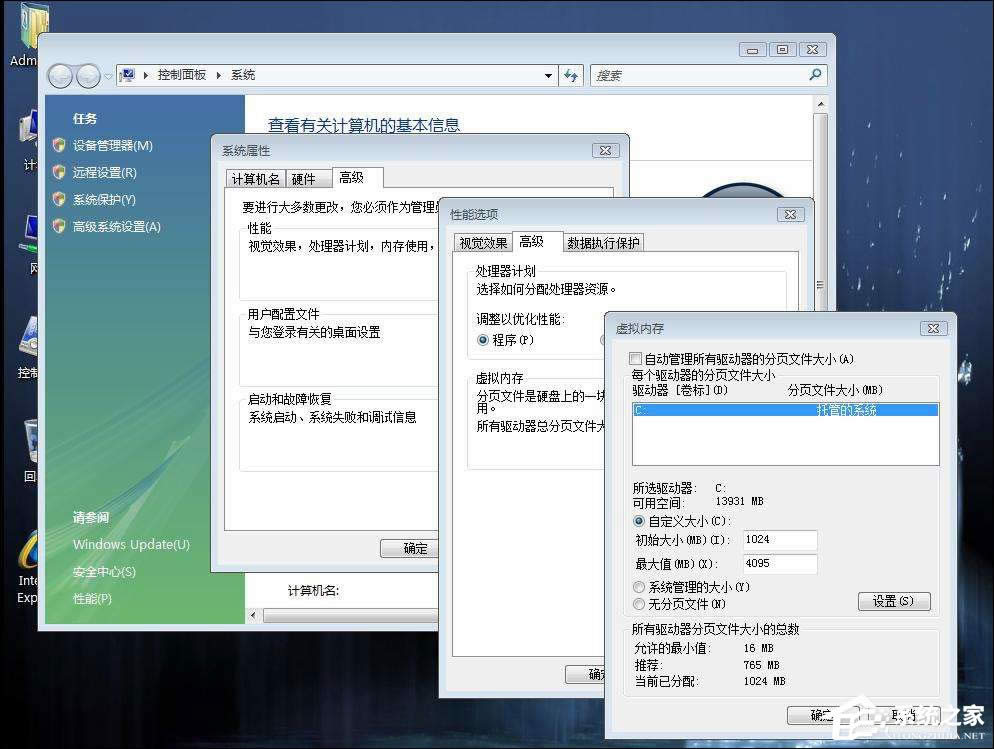Open recent pages dropdown next to Forward
The width and height of the screenshot is (994, 749).
[108, 77]
